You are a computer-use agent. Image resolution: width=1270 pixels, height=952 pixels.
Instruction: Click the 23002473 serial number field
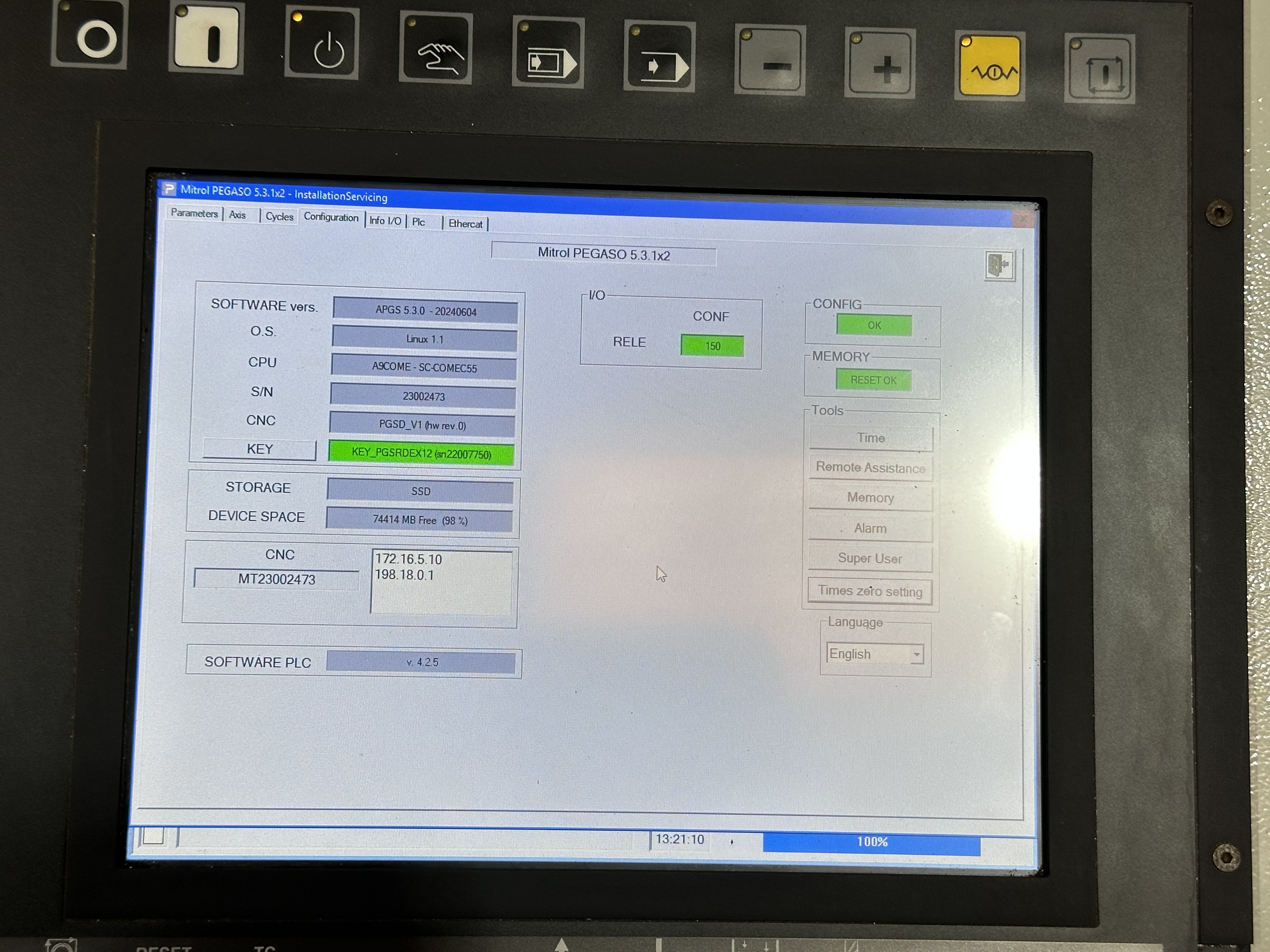(x=424, y=396)
